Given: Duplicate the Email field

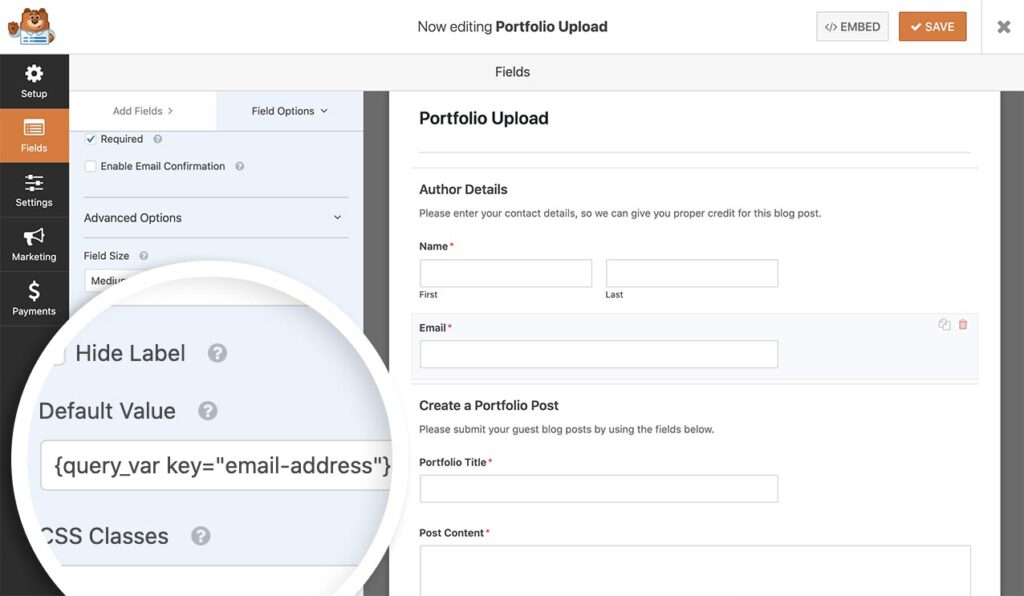Looking at the screenshot, I should pyautogui.click(x=944, y=324).
